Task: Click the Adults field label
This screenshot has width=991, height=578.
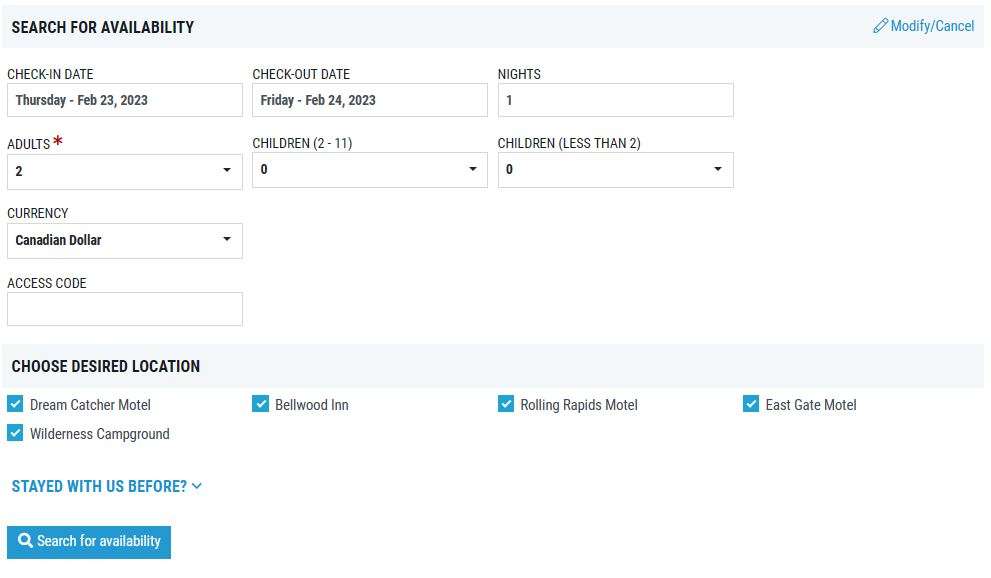Action: 28,144
